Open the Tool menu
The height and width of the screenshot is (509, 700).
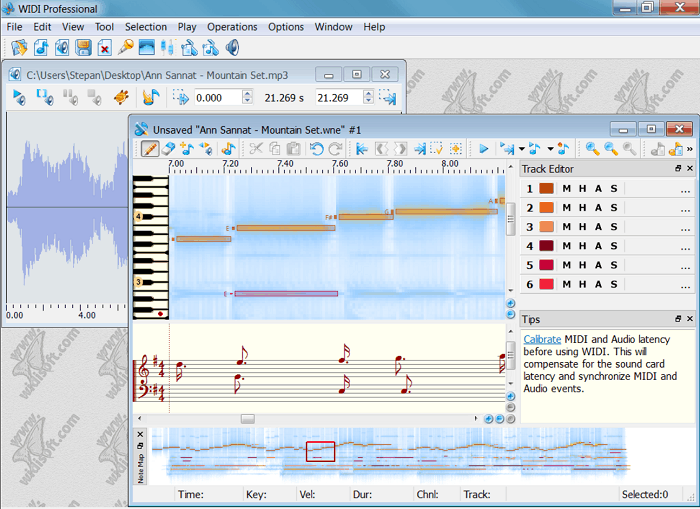[104, 27]
